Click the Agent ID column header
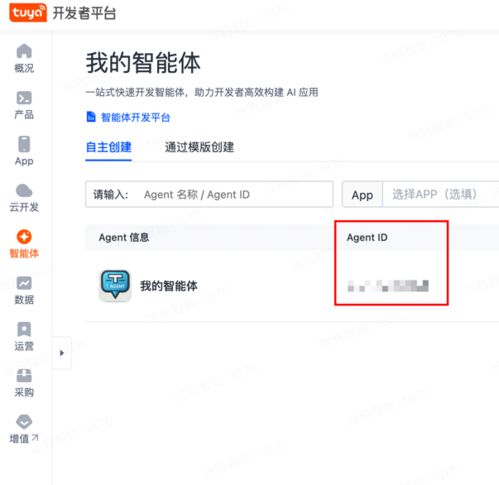The image size is (499, 485). point(367,237)
